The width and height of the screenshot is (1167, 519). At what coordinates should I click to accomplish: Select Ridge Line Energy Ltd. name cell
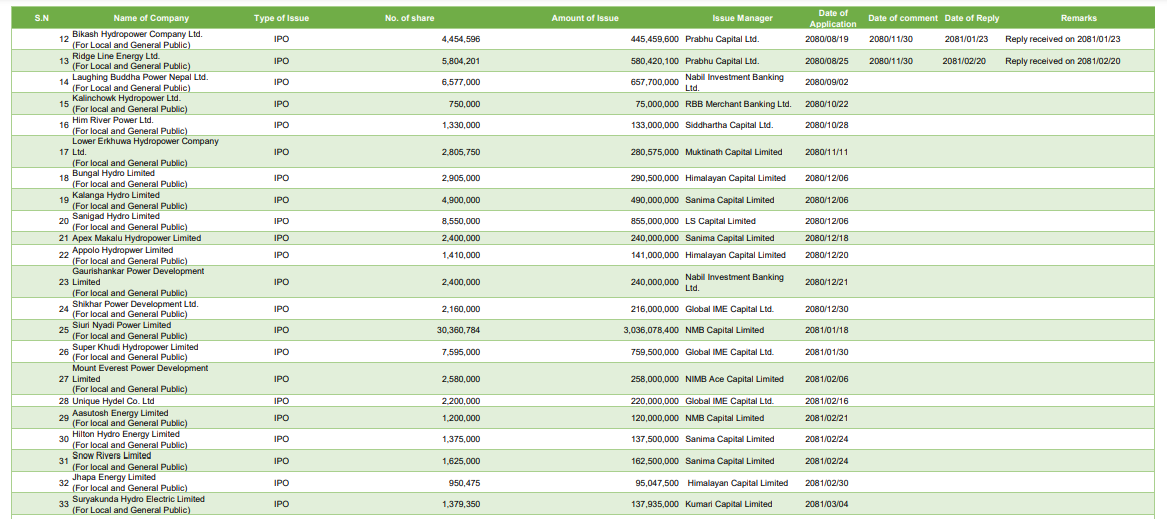(131, 61)
